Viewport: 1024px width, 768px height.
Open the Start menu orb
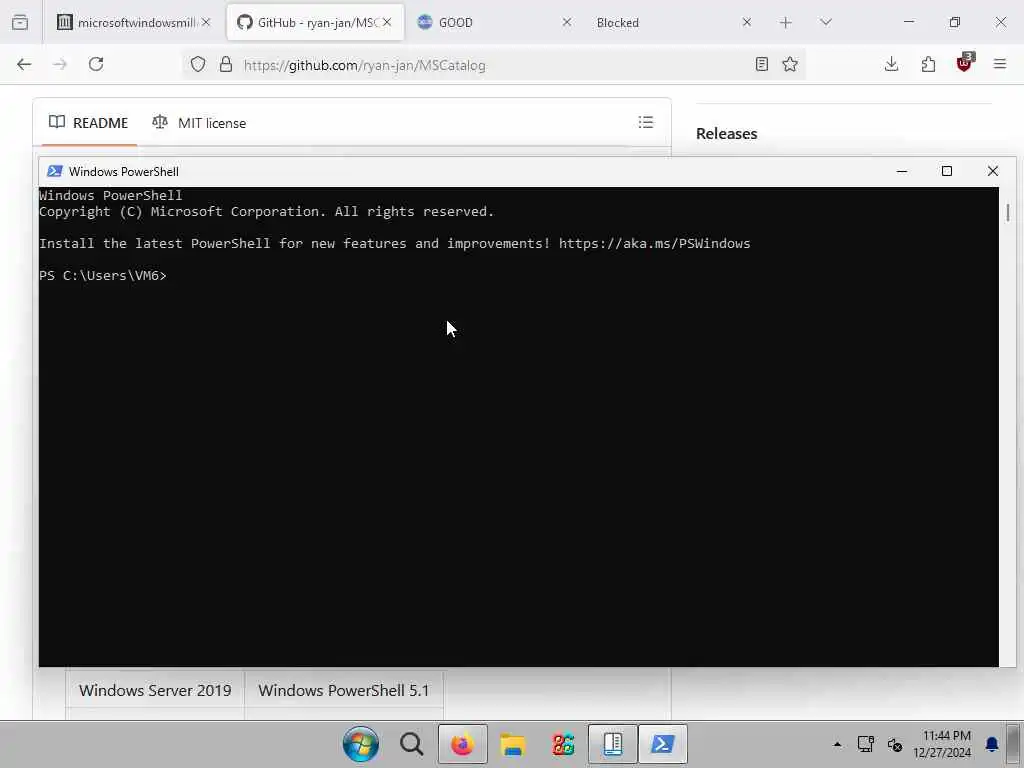click(x=360, y=744)
